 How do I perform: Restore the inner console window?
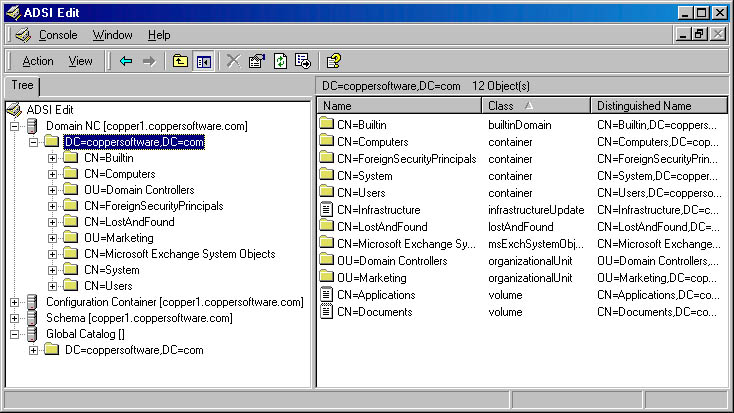699,34
